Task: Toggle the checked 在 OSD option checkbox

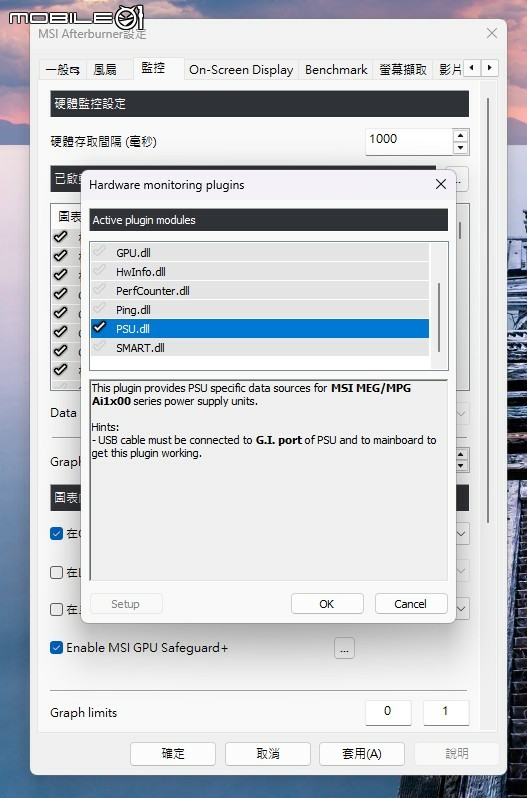Action: 56,534
